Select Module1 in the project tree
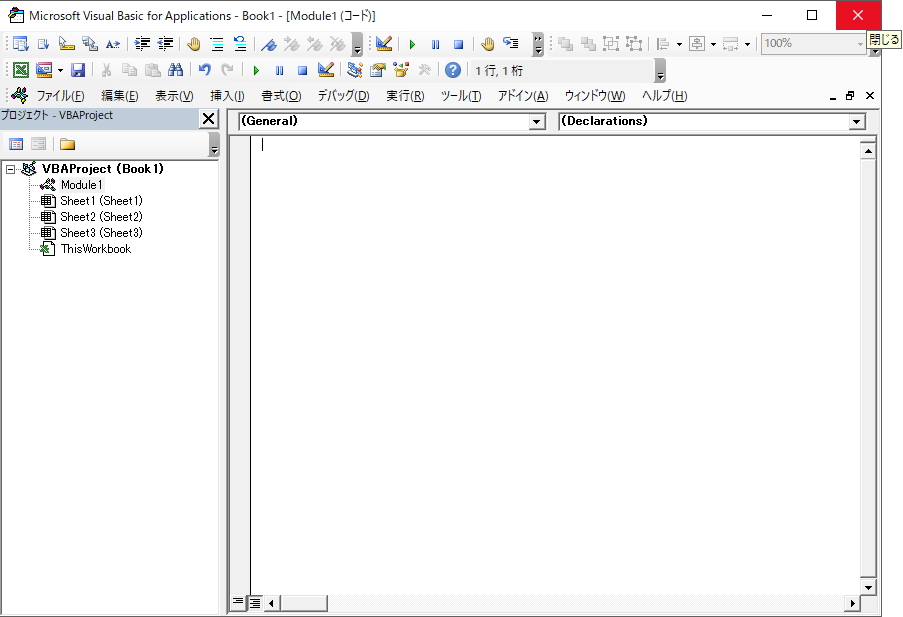The image size is (903, 617). [82, 185]
